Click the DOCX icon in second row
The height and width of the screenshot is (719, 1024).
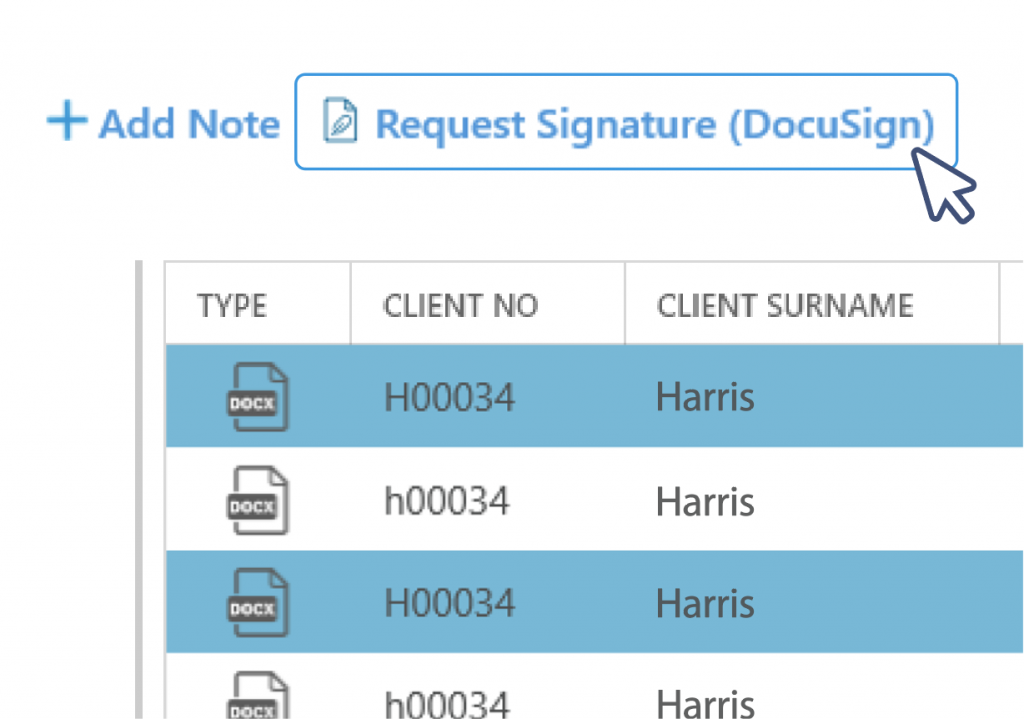click(257, 500)
